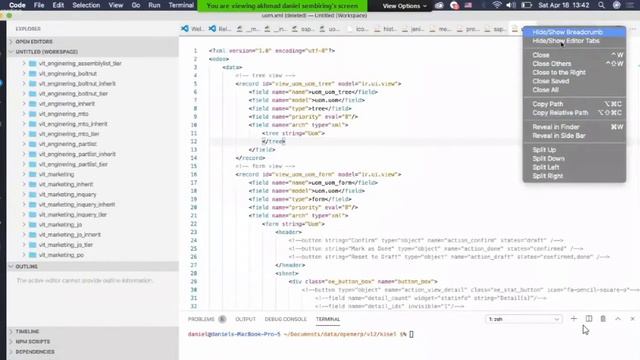Viewport: 640px width, 360px height.
Task: Expand the vit_enginering_boltnut_tier folder chevron
Action: point(24,93)
